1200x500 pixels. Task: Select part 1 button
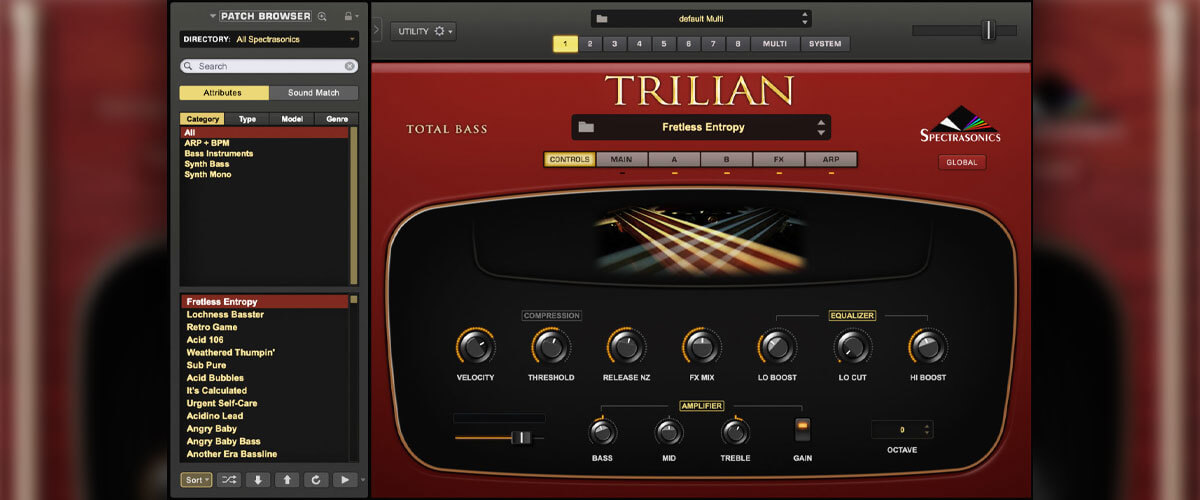pos(565,44)
